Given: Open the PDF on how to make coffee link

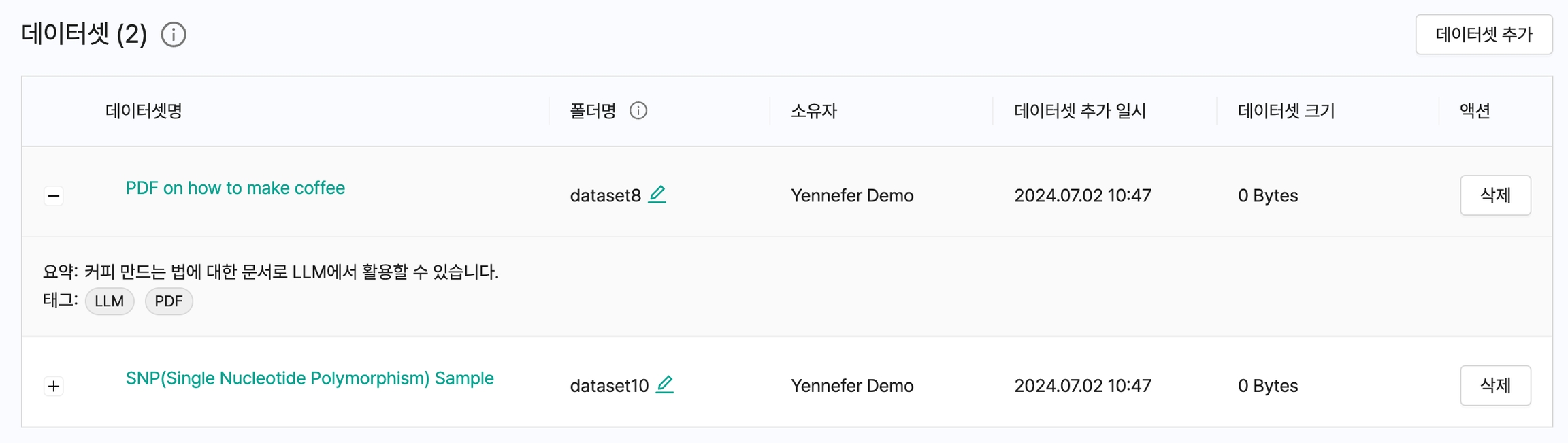Looking at the screenshot, I should [x=235, y=188].
